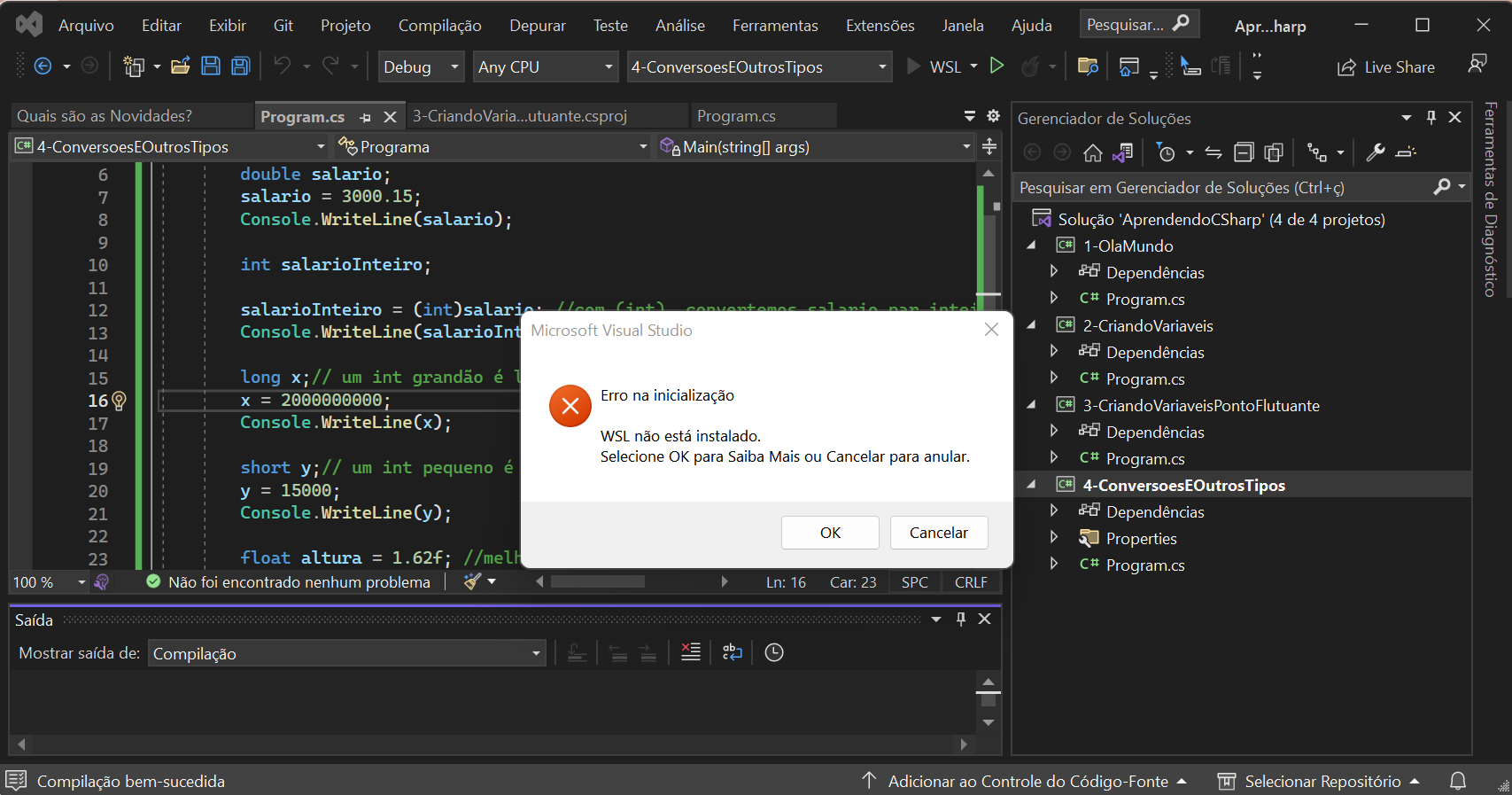Collapse the 1-OlaMundo project node
The width and height of the screenshot is (1512, 795).
tap(1031, 246)
